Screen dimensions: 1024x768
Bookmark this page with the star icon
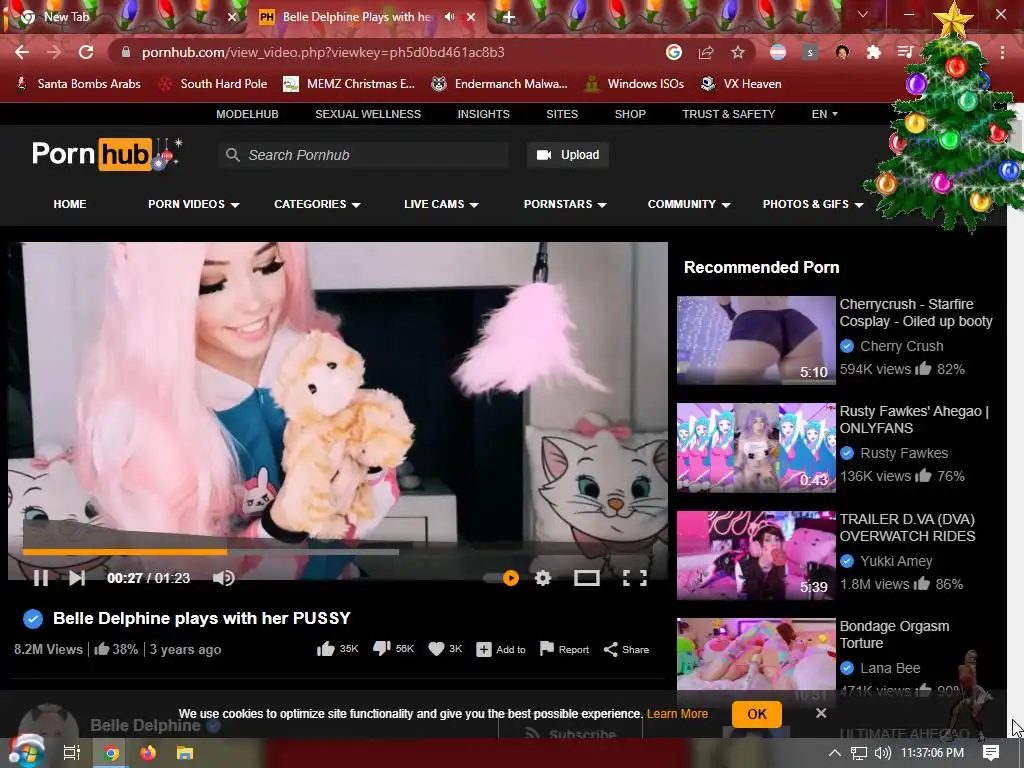pos(738,52)
